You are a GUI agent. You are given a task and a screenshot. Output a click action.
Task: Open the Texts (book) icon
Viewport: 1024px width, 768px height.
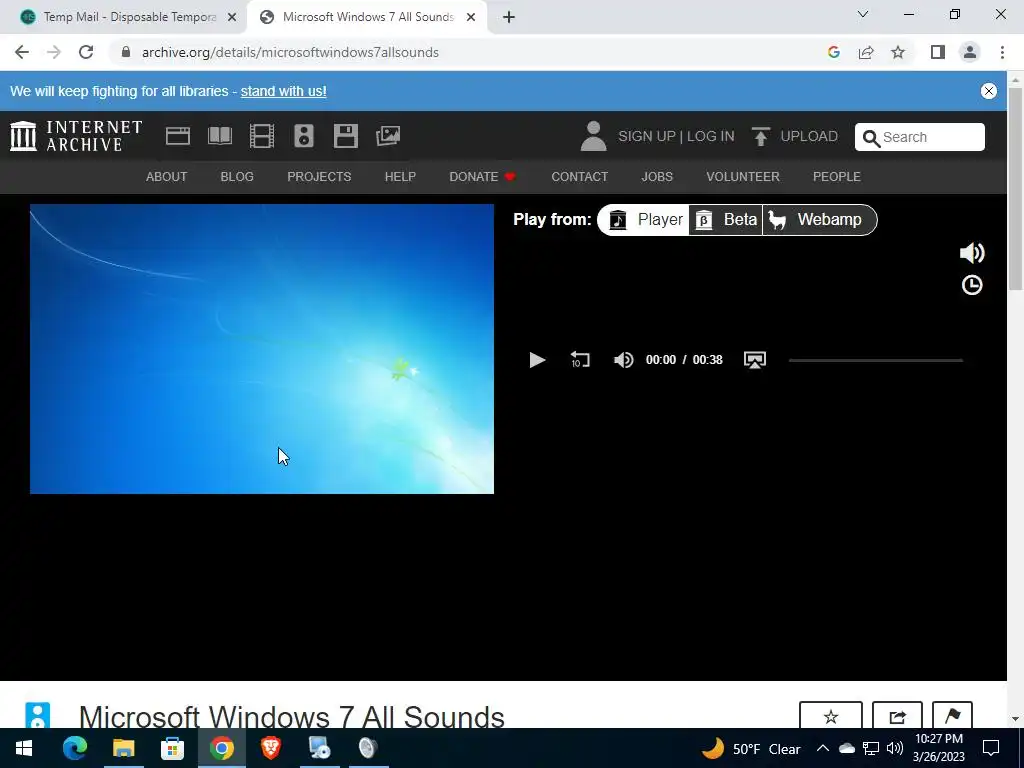click(219, 136)
